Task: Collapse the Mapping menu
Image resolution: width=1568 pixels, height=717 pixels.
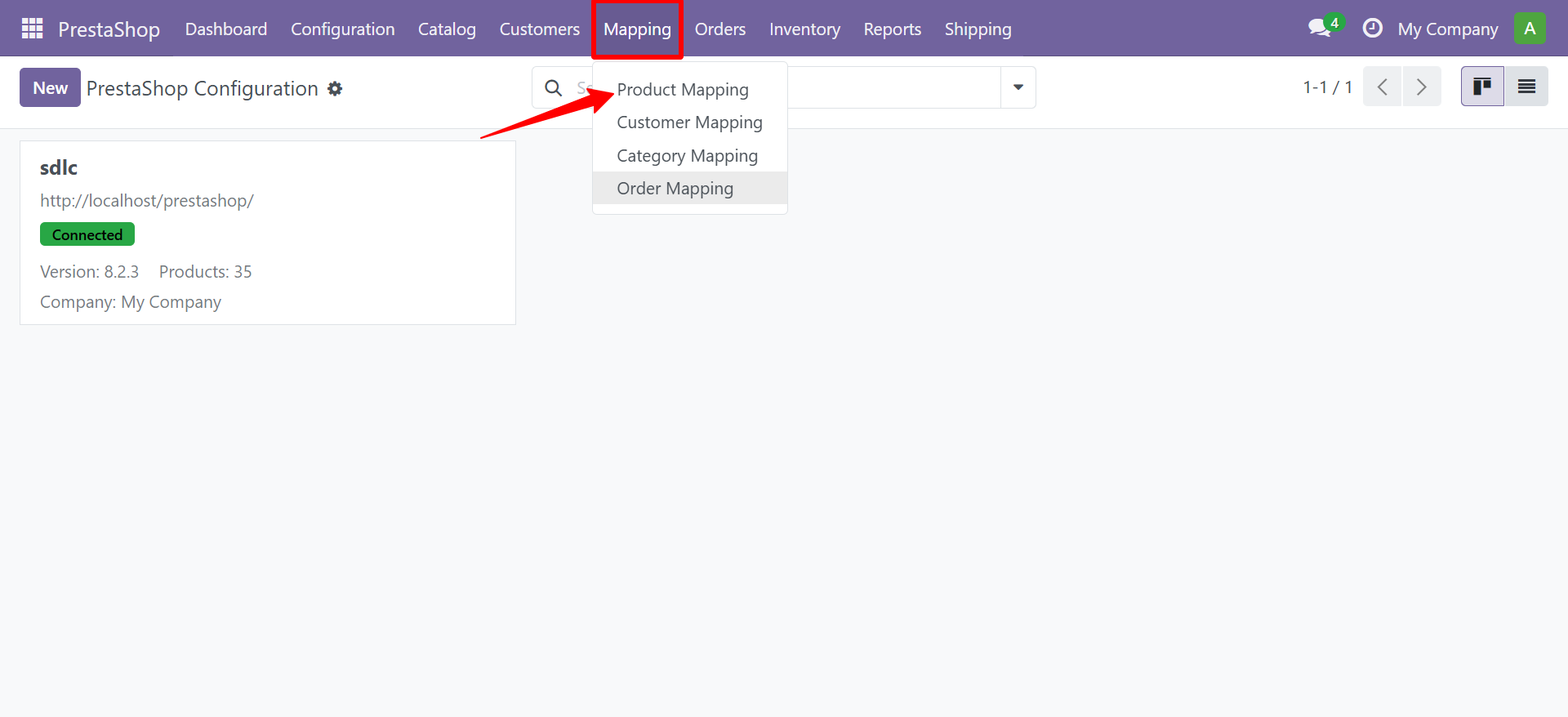Action: click(x=637, y=29)
